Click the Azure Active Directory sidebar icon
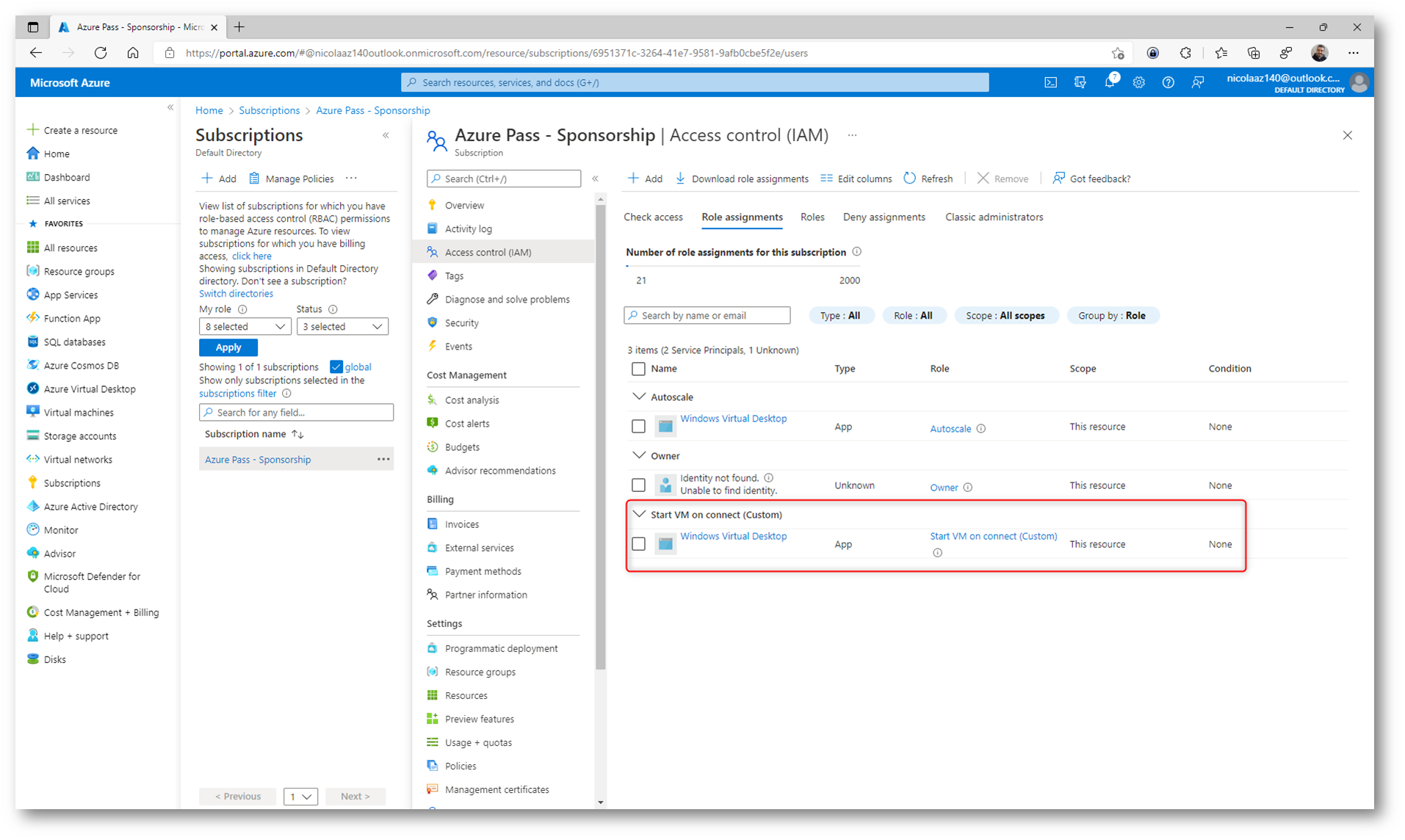Image resolution: width=1405 pixels, height=840 pixels. [32, 506]
